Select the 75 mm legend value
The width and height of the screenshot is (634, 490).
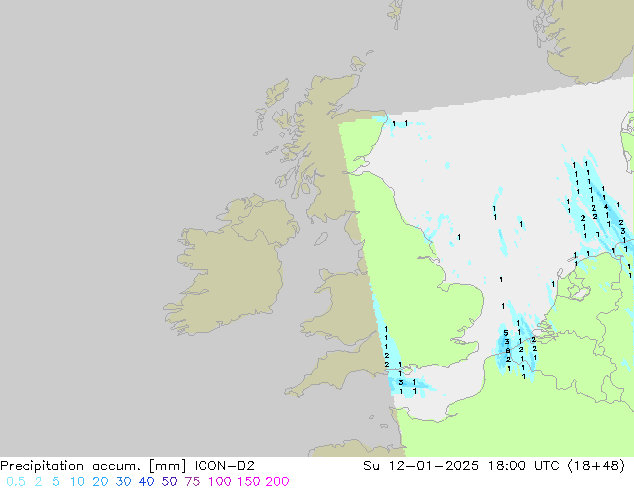pyautogui.click(x=192, y=482)
